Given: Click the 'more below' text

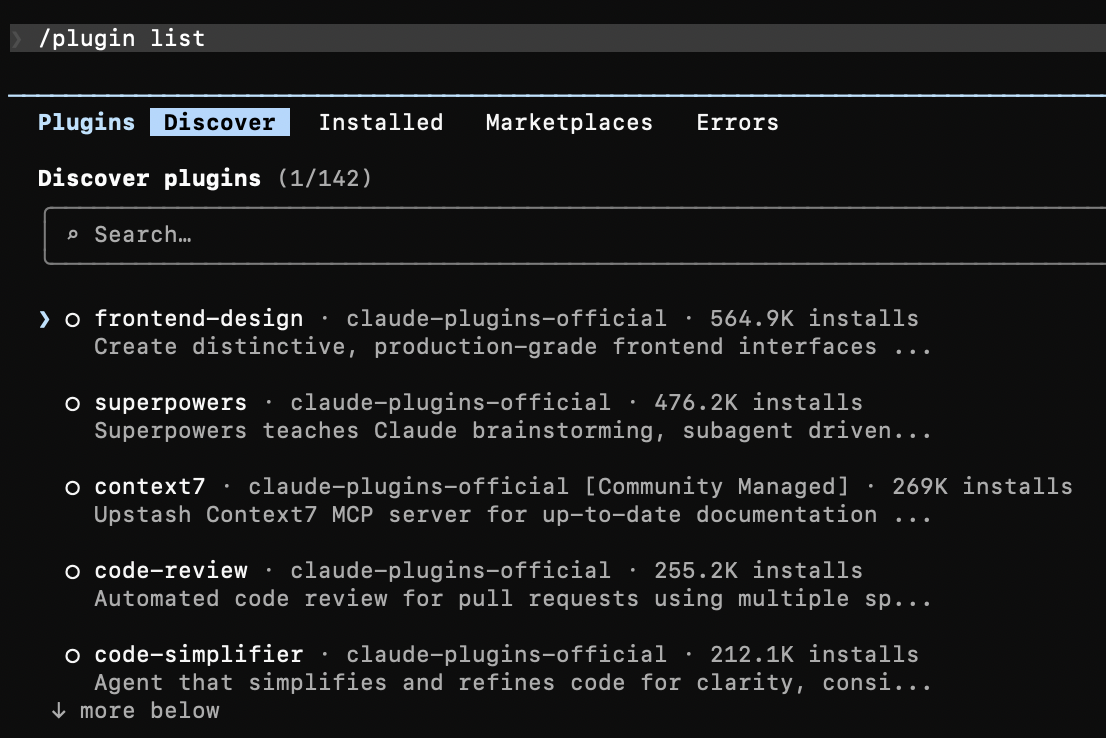Looking at the screenshot, I should (150, 710).
